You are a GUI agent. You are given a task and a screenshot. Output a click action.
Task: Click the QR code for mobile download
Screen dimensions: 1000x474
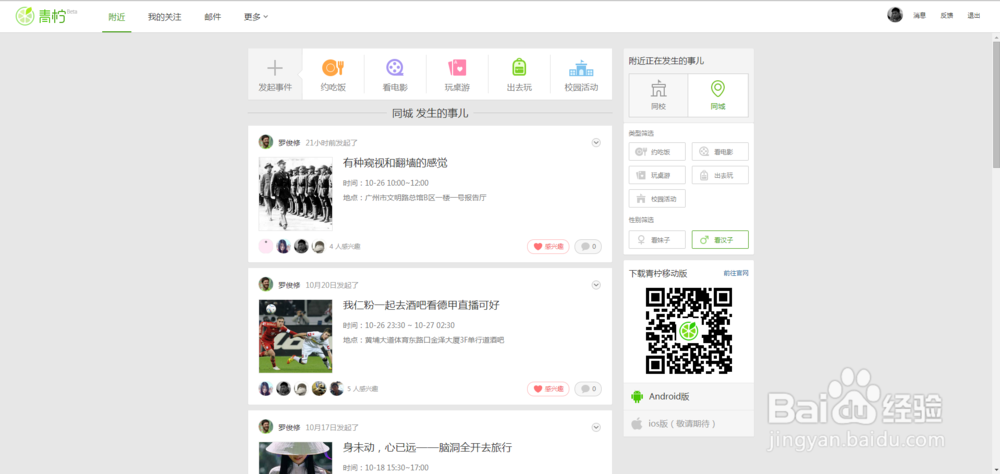[x=688, y=330]
